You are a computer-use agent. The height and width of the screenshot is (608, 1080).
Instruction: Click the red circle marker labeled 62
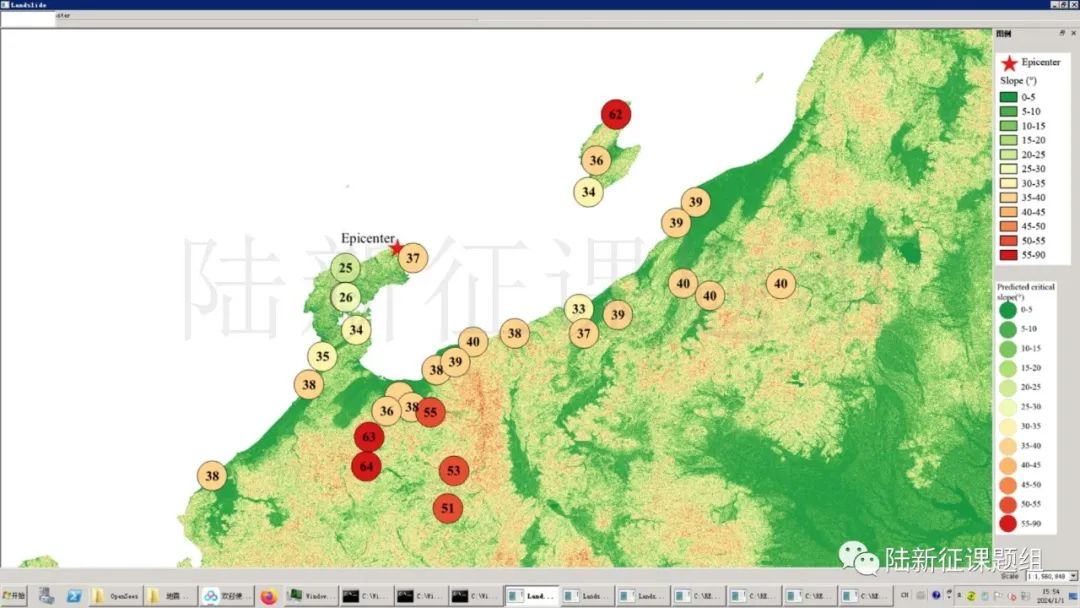coord(615,114)
